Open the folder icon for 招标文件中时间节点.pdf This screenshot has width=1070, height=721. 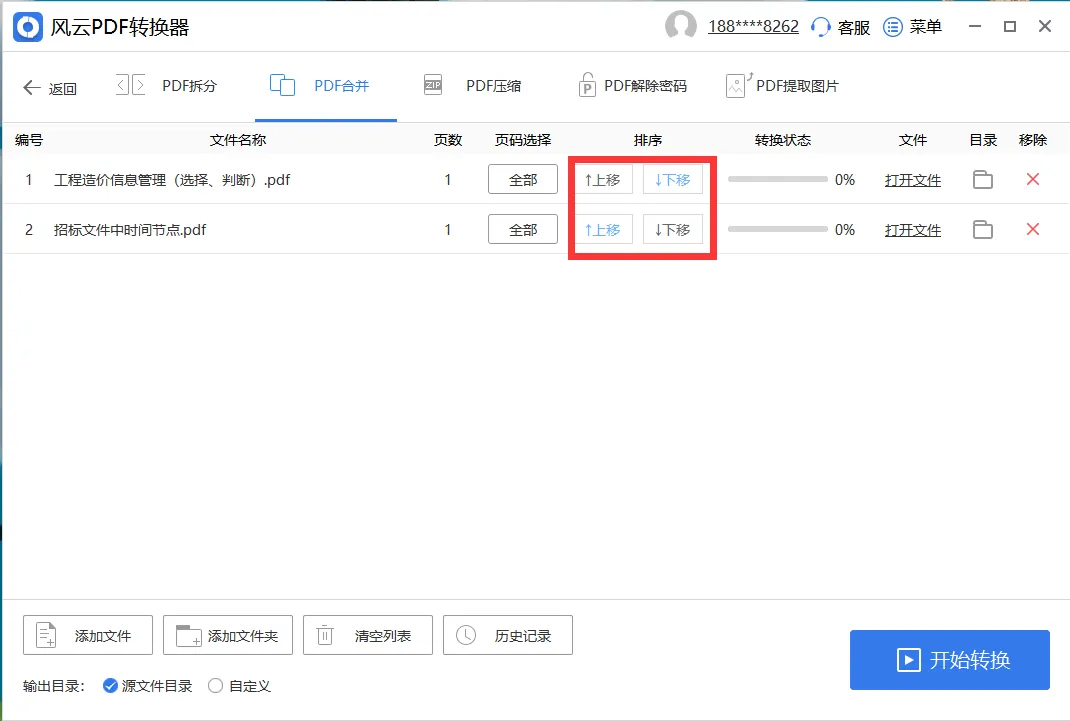(x=982, y=229)
